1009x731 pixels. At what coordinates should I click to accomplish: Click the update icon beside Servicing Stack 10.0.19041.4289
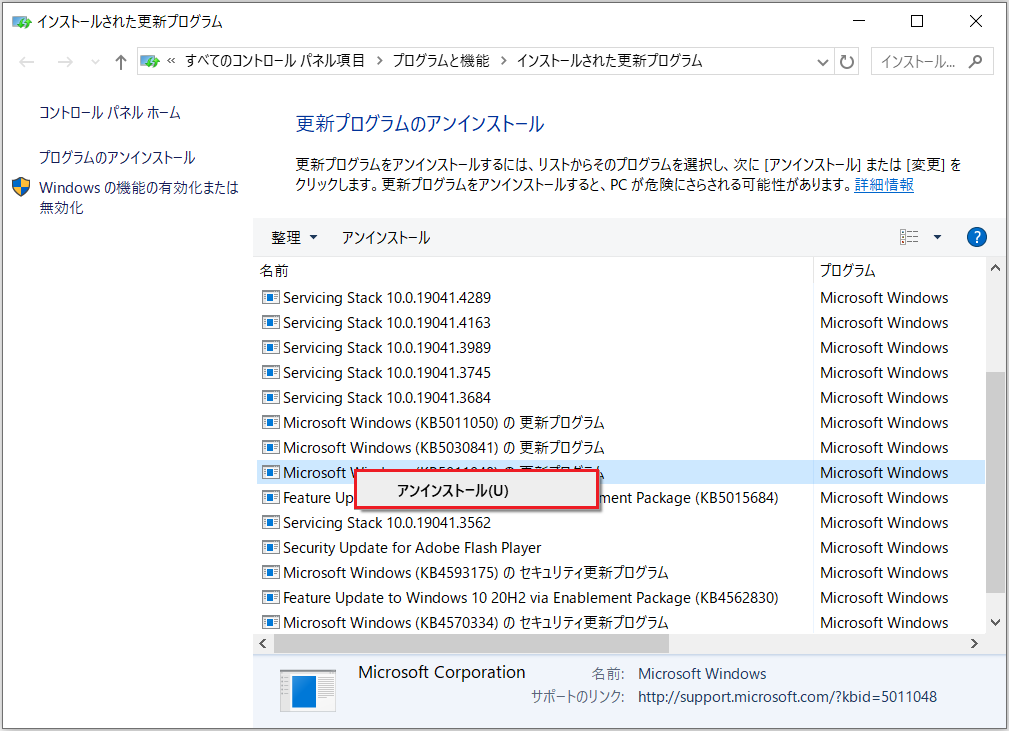pyautogui.click(x=270, y=297)
